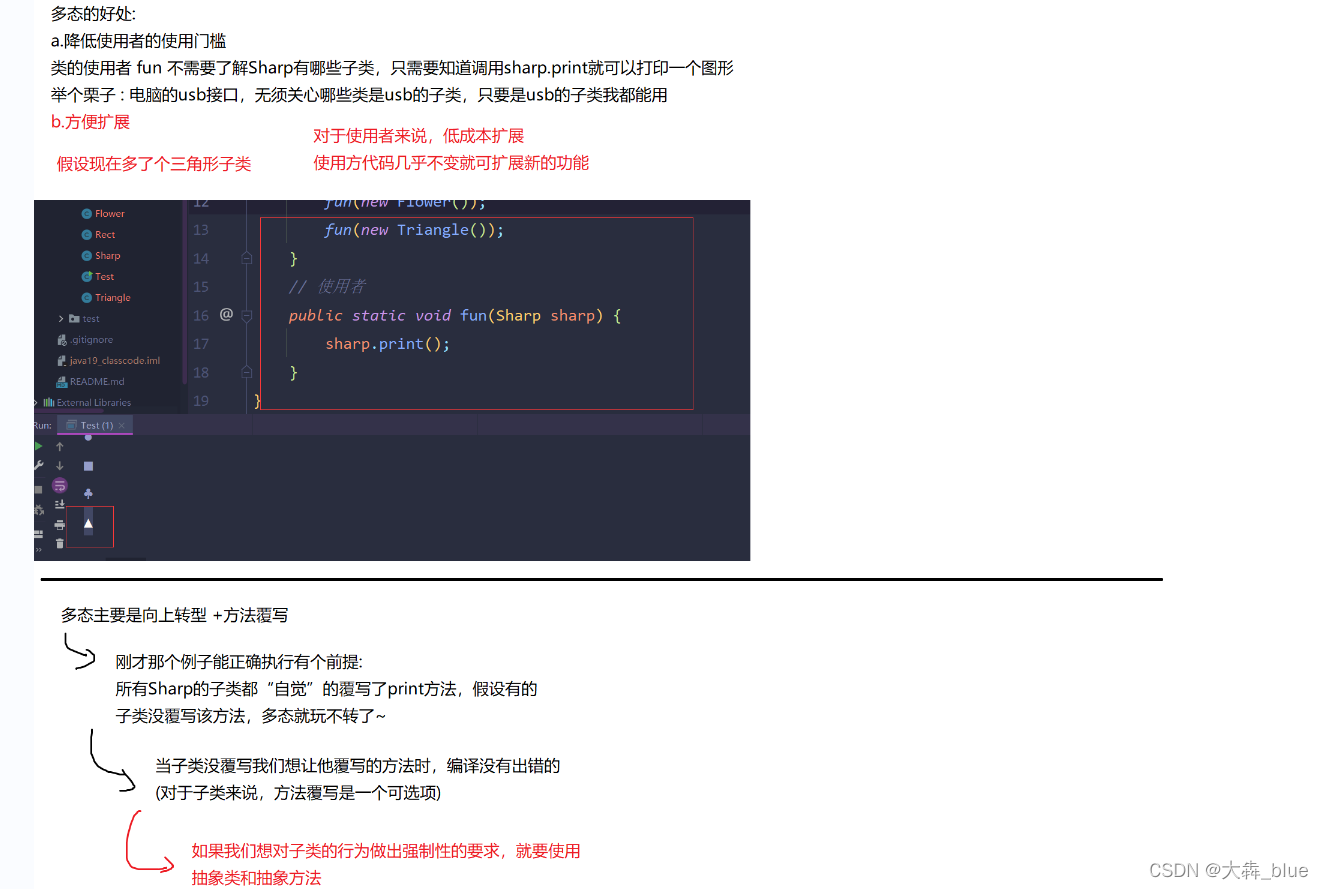Click the 'b.方便扩展' red heading
Viewport: 1323px width, 889px height.
tap(90, 122)
